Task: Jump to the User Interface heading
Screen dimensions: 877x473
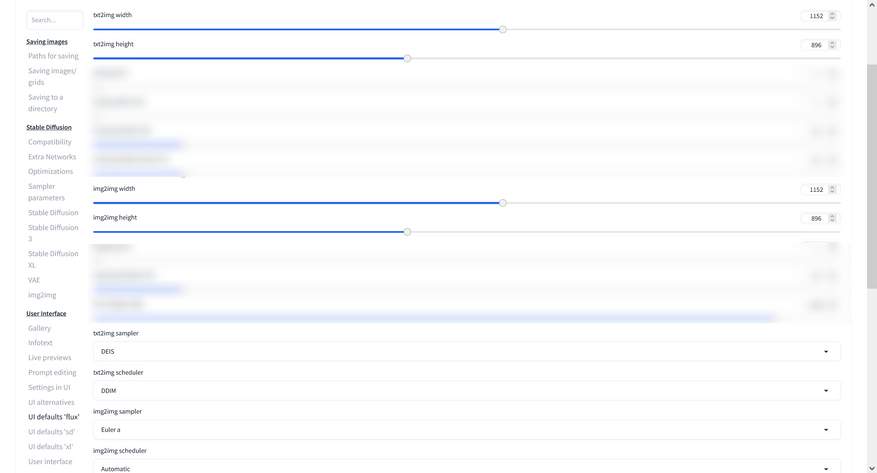Action: [x=46, y=314]
